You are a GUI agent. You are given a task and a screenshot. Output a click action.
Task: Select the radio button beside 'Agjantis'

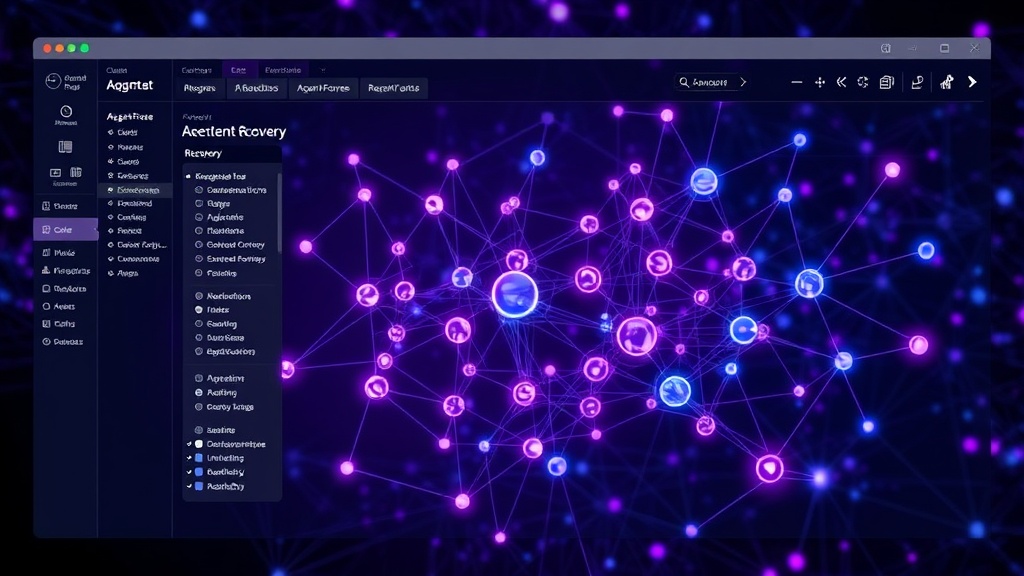click(x=199, y=217)
